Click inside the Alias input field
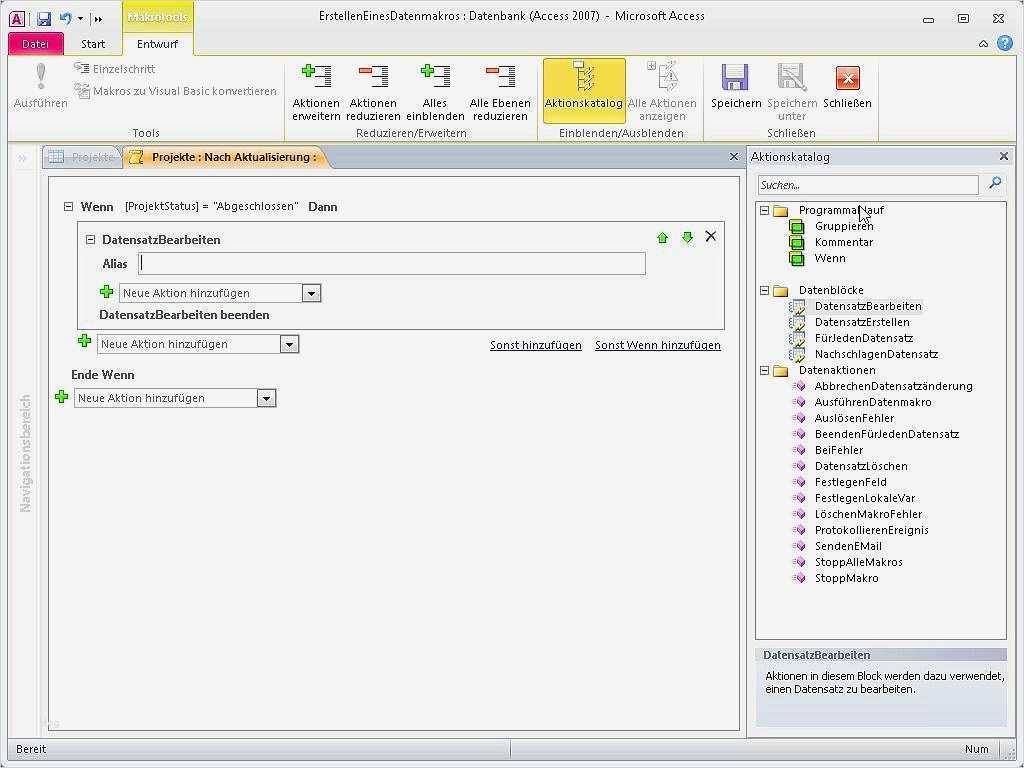Screen dimensions: 1024x768 click(x=390, y=263)
